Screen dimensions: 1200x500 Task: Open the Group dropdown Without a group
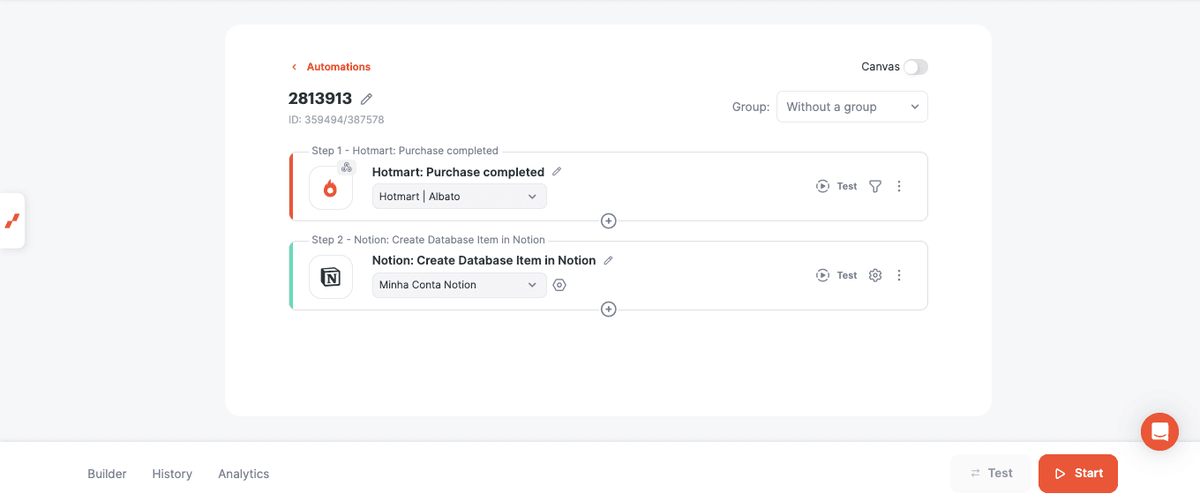tap(852, 107)
